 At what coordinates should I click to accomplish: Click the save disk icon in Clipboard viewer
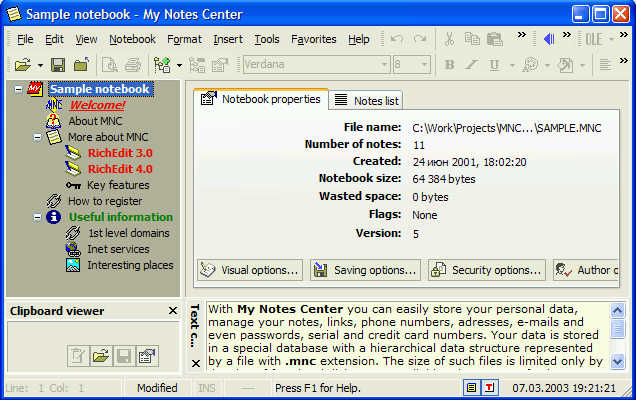124,356
